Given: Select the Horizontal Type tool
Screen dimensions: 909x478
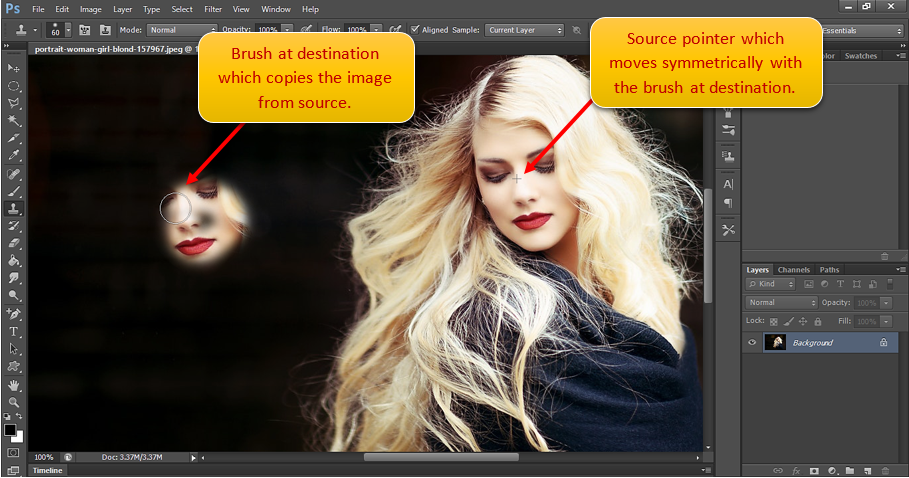Looking at the screenshot, I should [13, 331].
